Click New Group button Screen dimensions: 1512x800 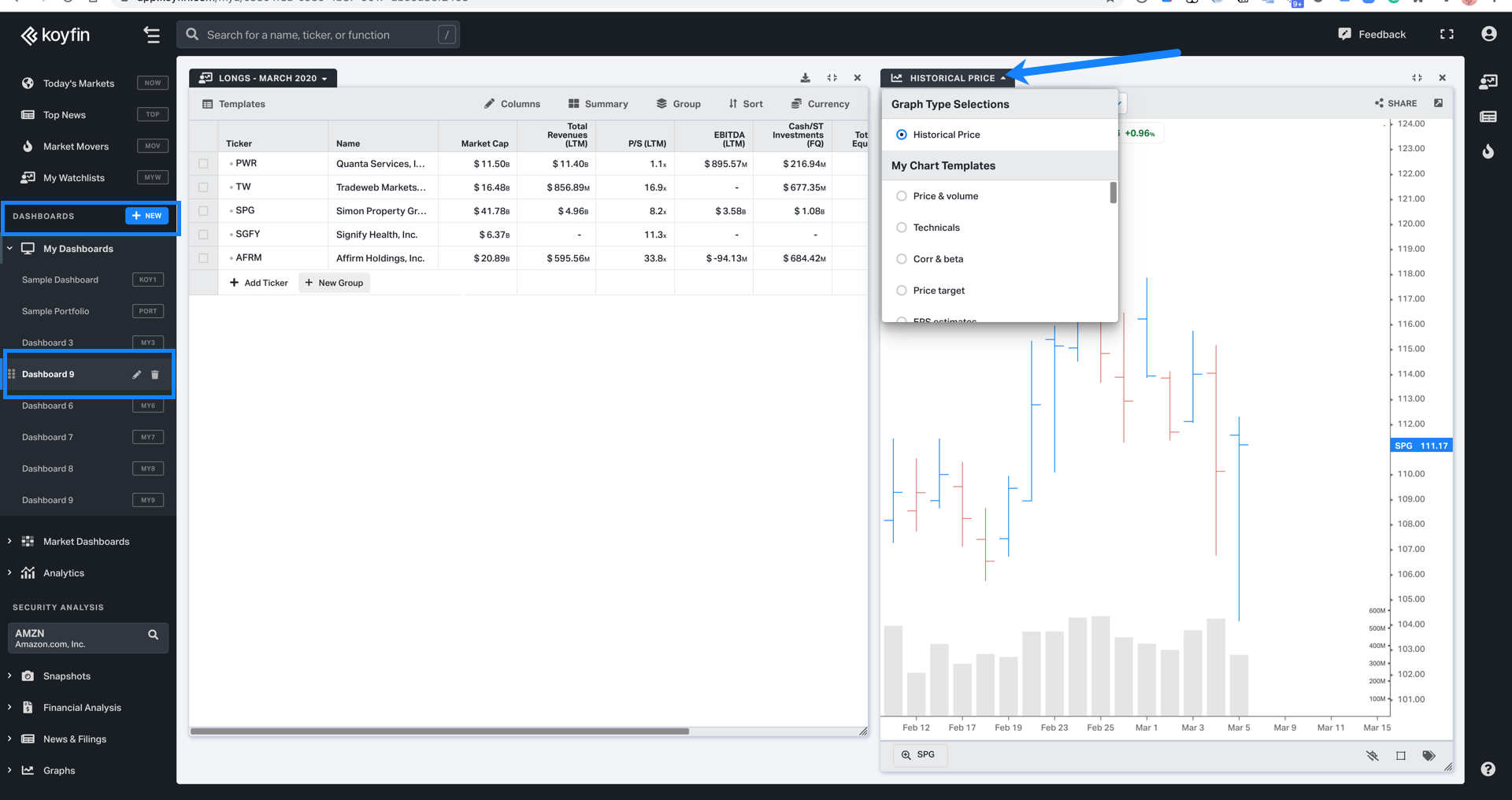(334, 283)
